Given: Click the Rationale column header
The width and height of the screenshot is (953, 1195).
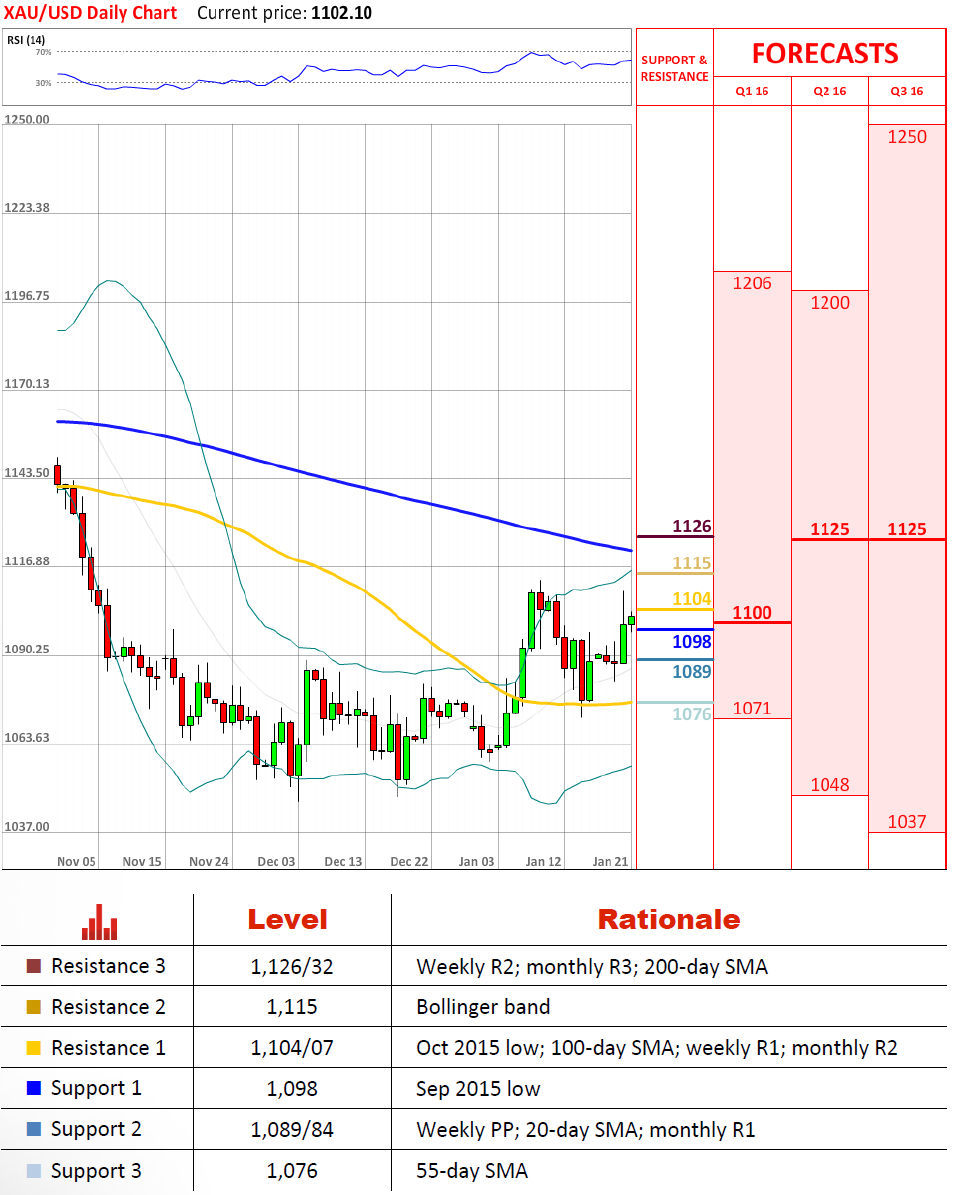Looking at the screenshot, I should point(669,920).
